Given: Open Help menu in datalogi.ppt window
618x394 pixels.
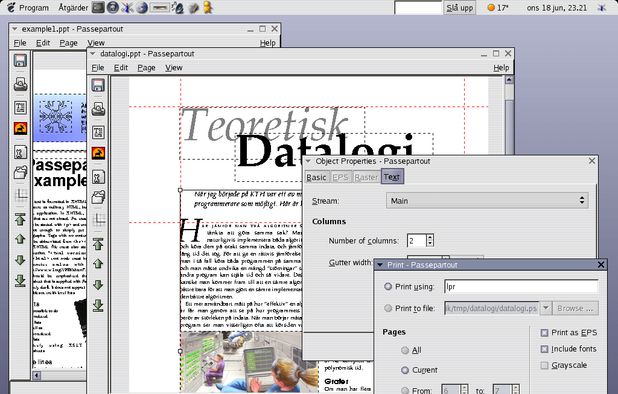Looking at the screenshot, I should coord(501,68).
